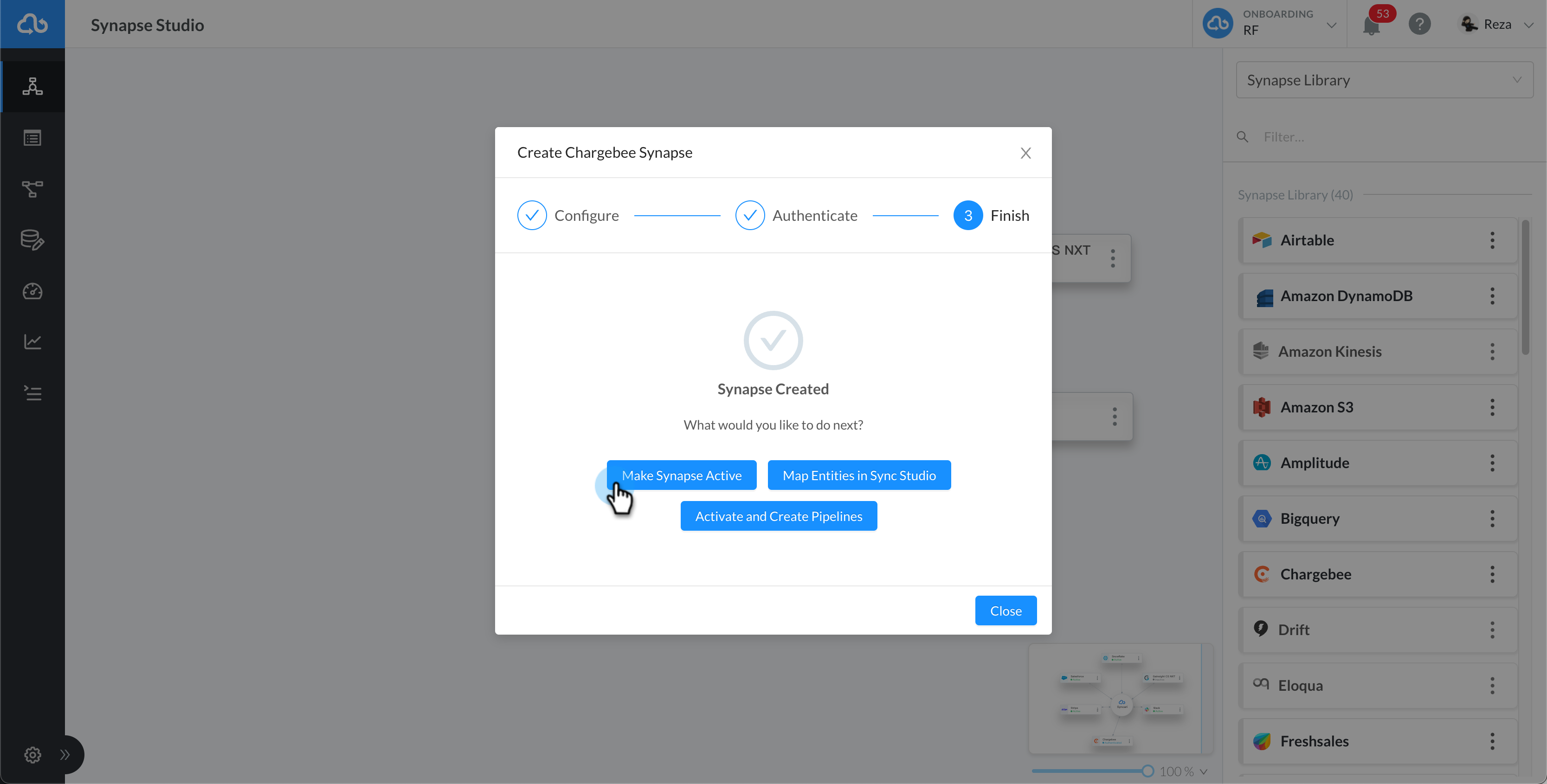1547x784 pixels.
Task: Go to the Configure step
Action: (568, 215)
